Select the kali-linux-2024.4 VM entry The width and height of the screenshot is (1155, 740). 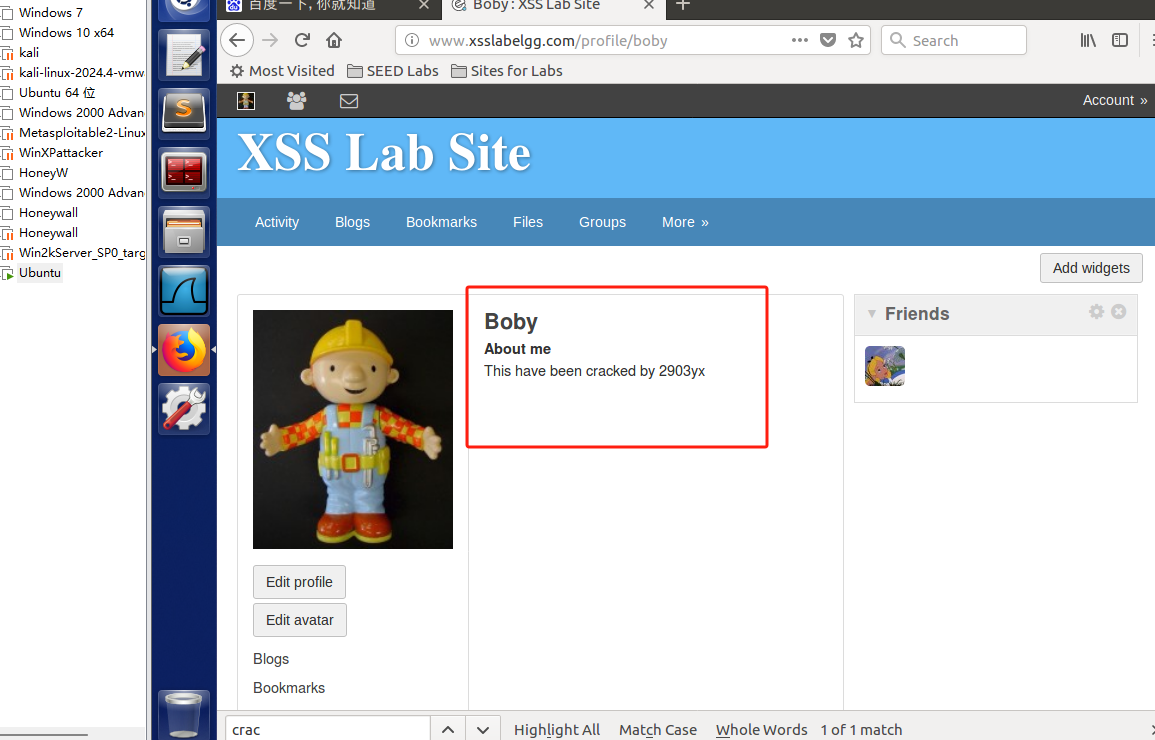tap(81, 72)
